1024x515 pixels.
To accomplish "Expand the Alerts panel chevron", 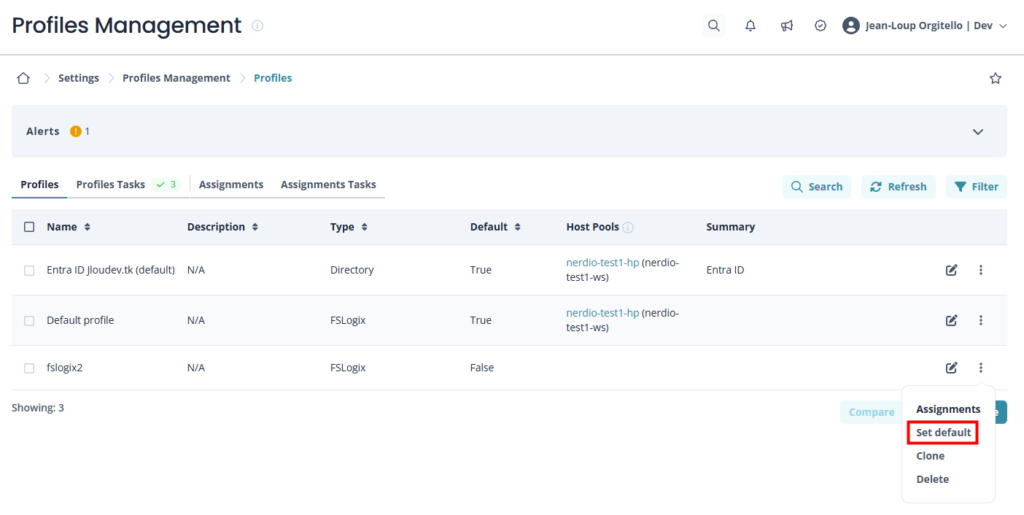I will click(x=978, y=131).
